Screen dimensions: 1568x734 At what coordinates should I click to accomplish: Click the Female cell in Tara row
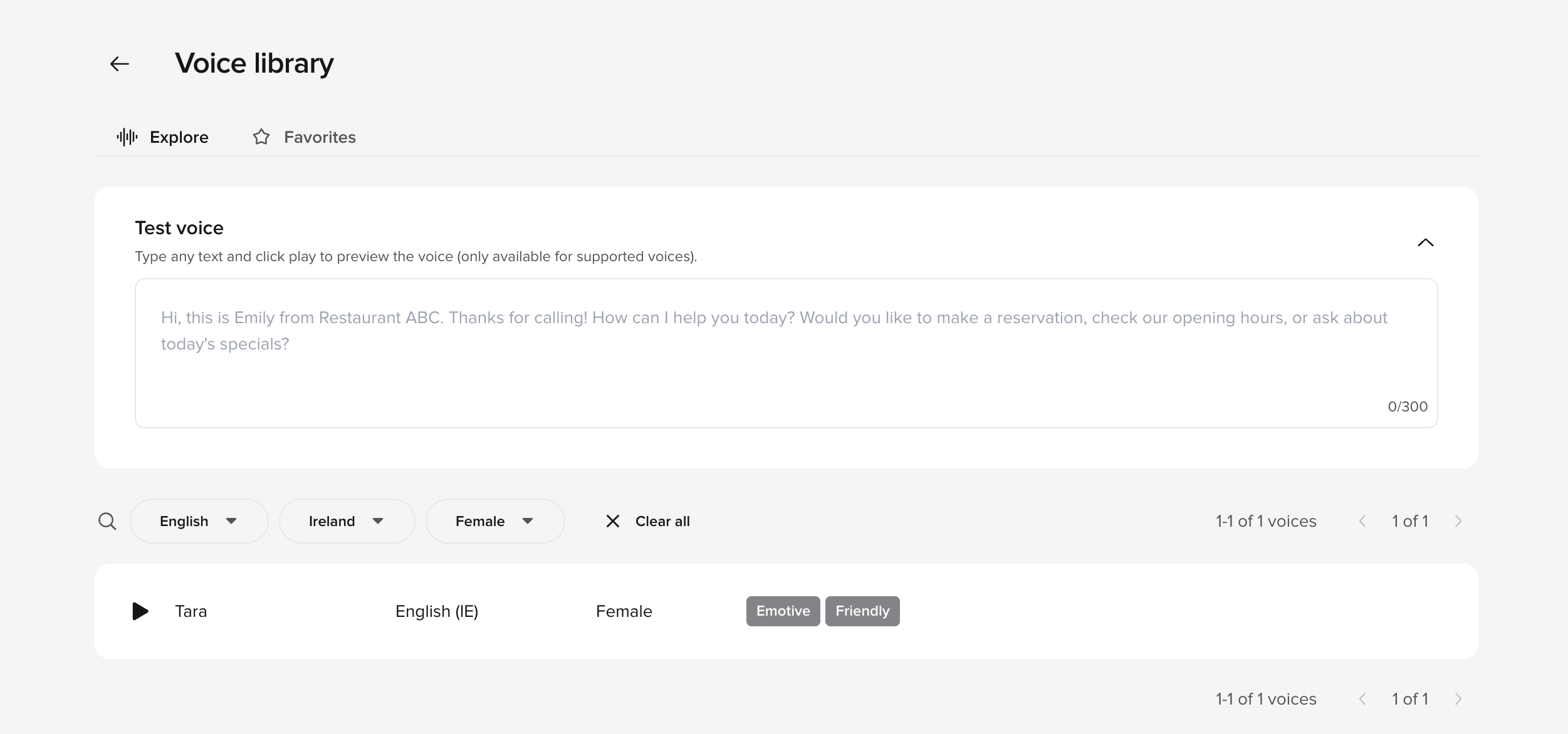[x=624, y=611]
